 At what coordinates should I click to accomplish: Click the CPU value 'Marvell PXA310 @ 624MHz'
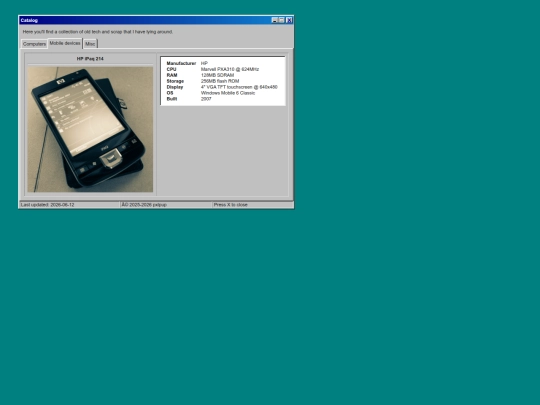(x=230, y=69)
